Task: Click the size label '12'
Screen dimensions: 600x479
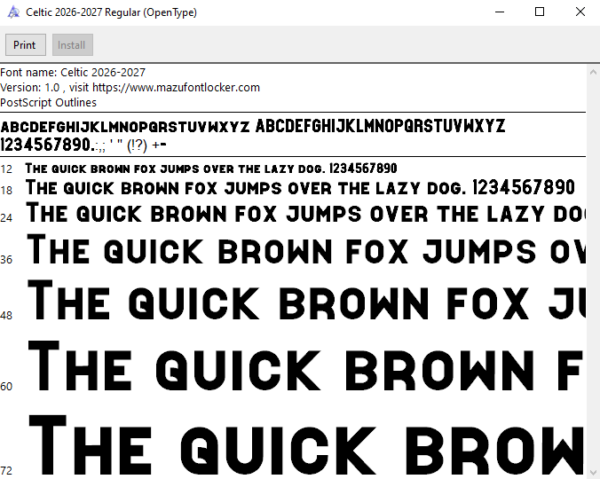Action: 6,169
